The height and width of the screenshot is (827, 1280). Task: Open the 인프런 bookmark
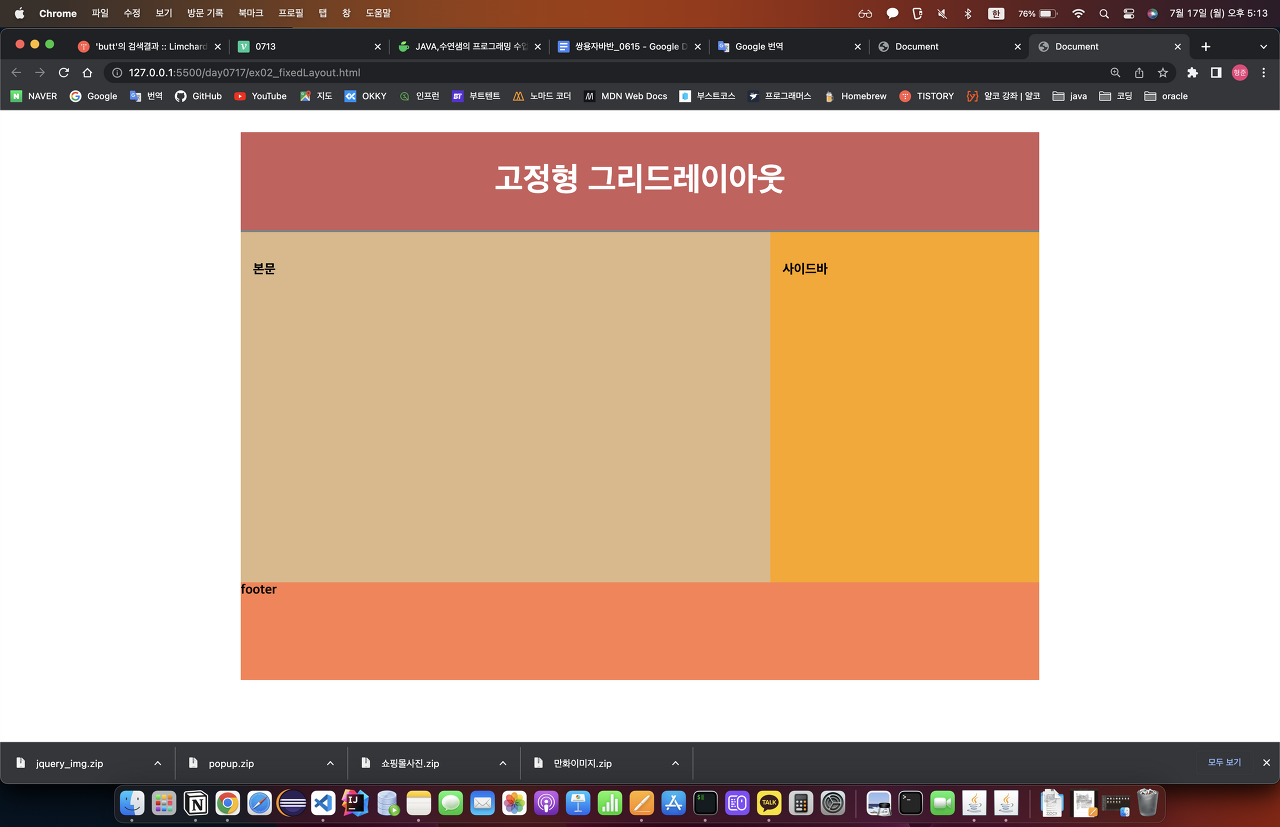419,96
